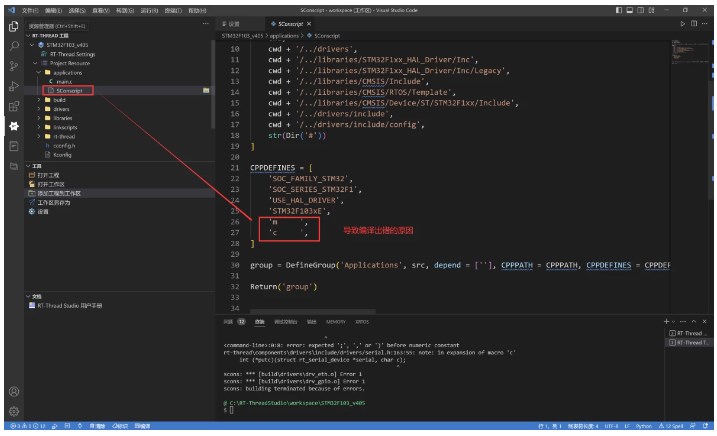Maximize the terminal panel with the up chevron
Viewport: 717px width, 436px height.
pos(694,322)
